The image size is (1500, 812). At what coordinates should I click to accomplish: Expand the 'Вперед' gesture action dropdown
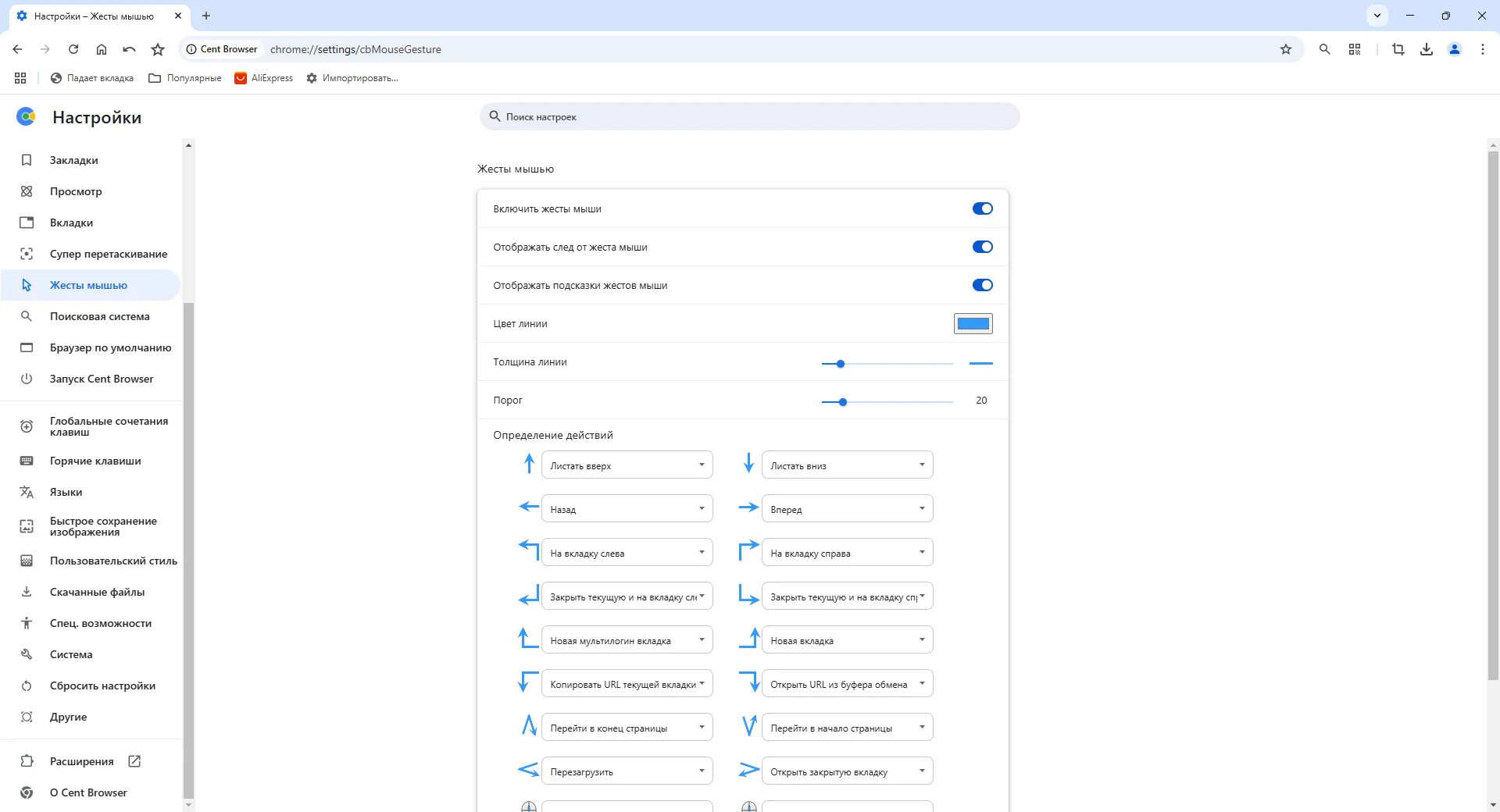point(847,509)
